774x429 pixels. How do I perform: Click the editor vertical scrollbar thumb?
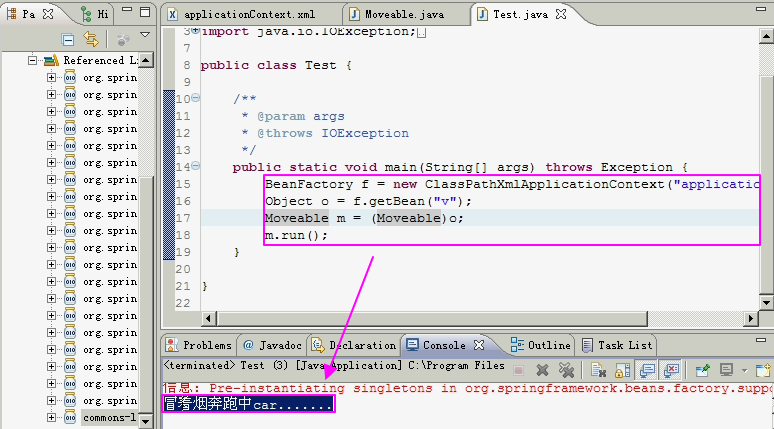coord(766,185)
